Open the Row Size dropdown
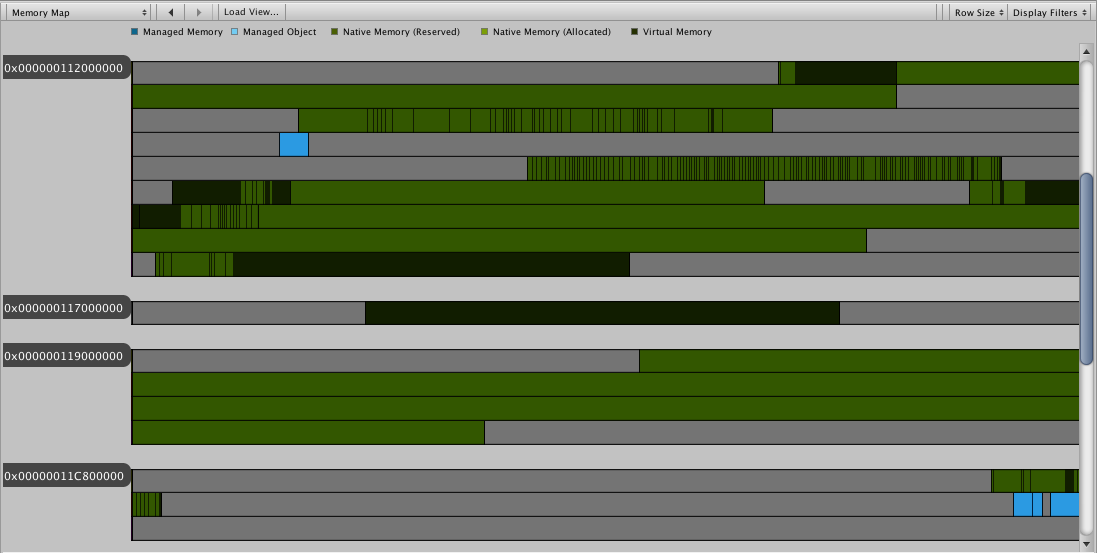This screenshot has width=1097, height=553. tap(977, 12)
